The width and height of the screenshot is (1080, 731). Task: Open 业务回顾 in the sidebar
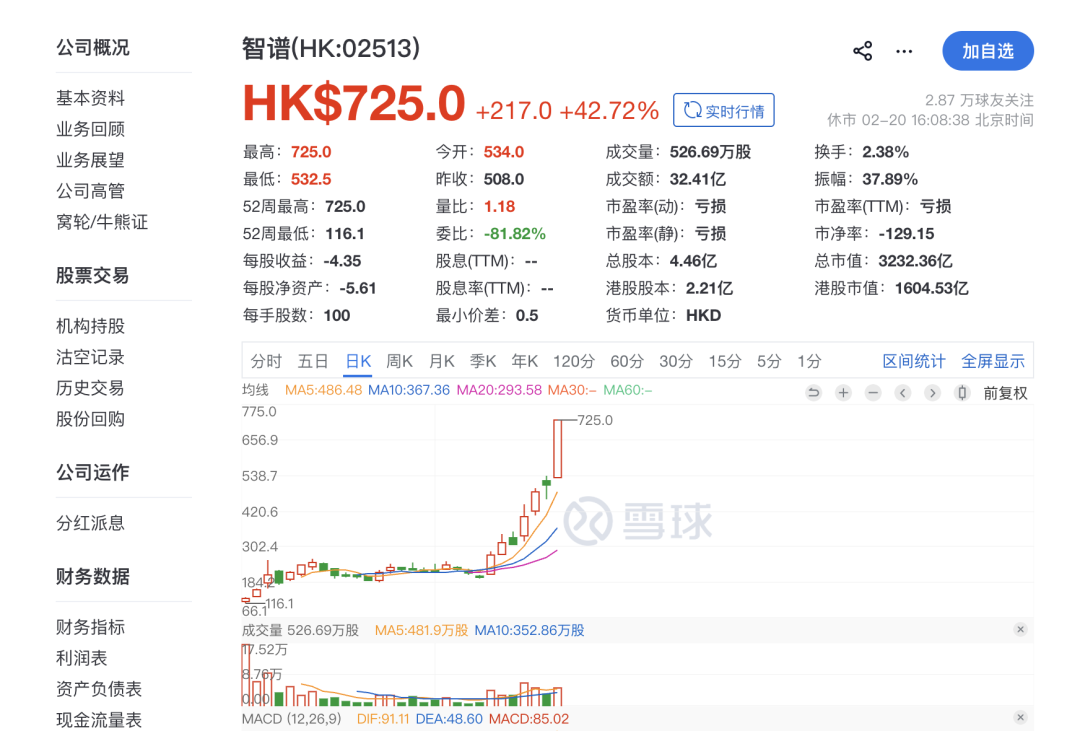coord(90,130)
